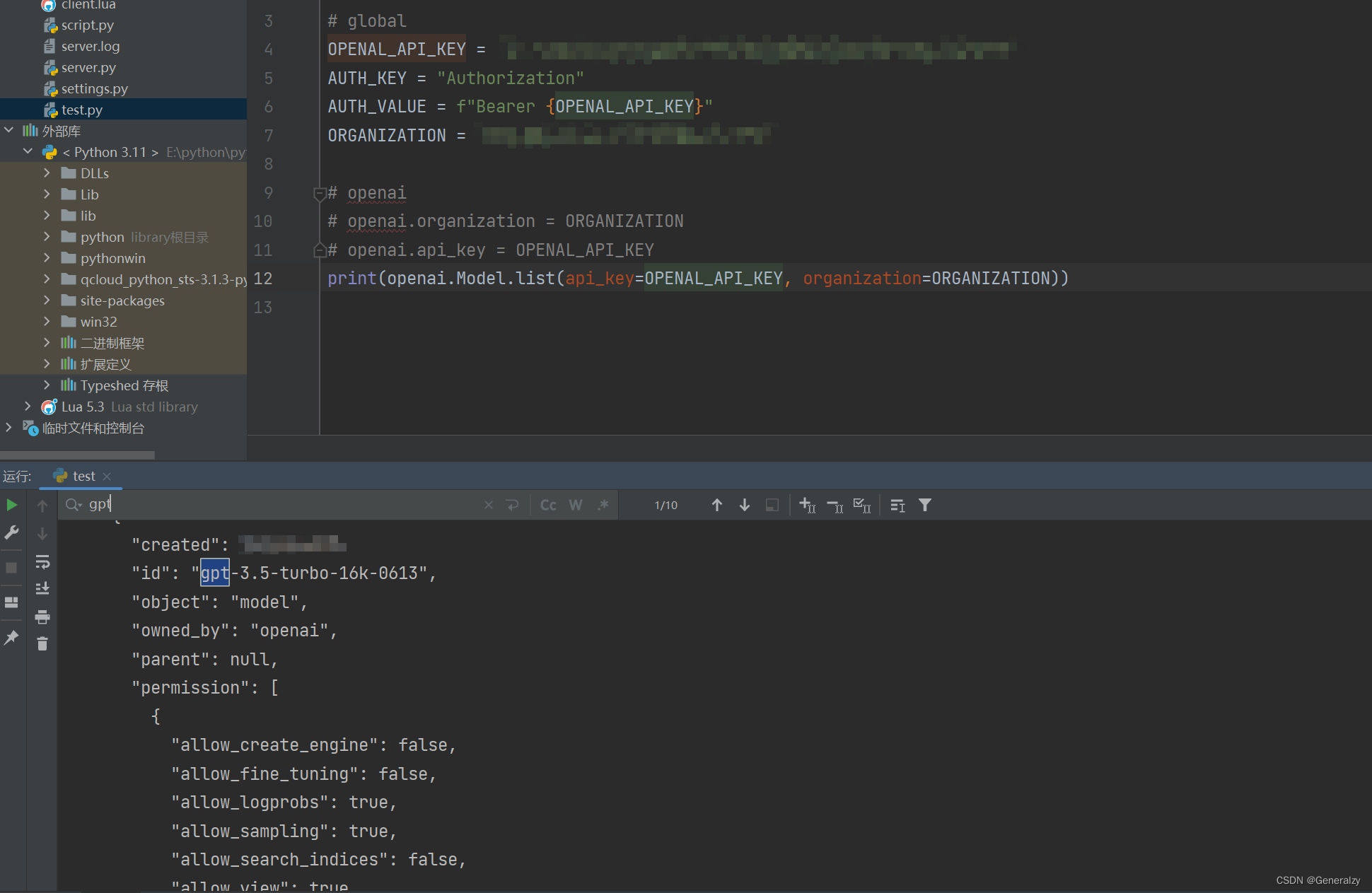Viewport: 1372px width, 893px height.
Task: Click line number 12 in the gutter
Action: pyautogui.click(x=263, y=279)
